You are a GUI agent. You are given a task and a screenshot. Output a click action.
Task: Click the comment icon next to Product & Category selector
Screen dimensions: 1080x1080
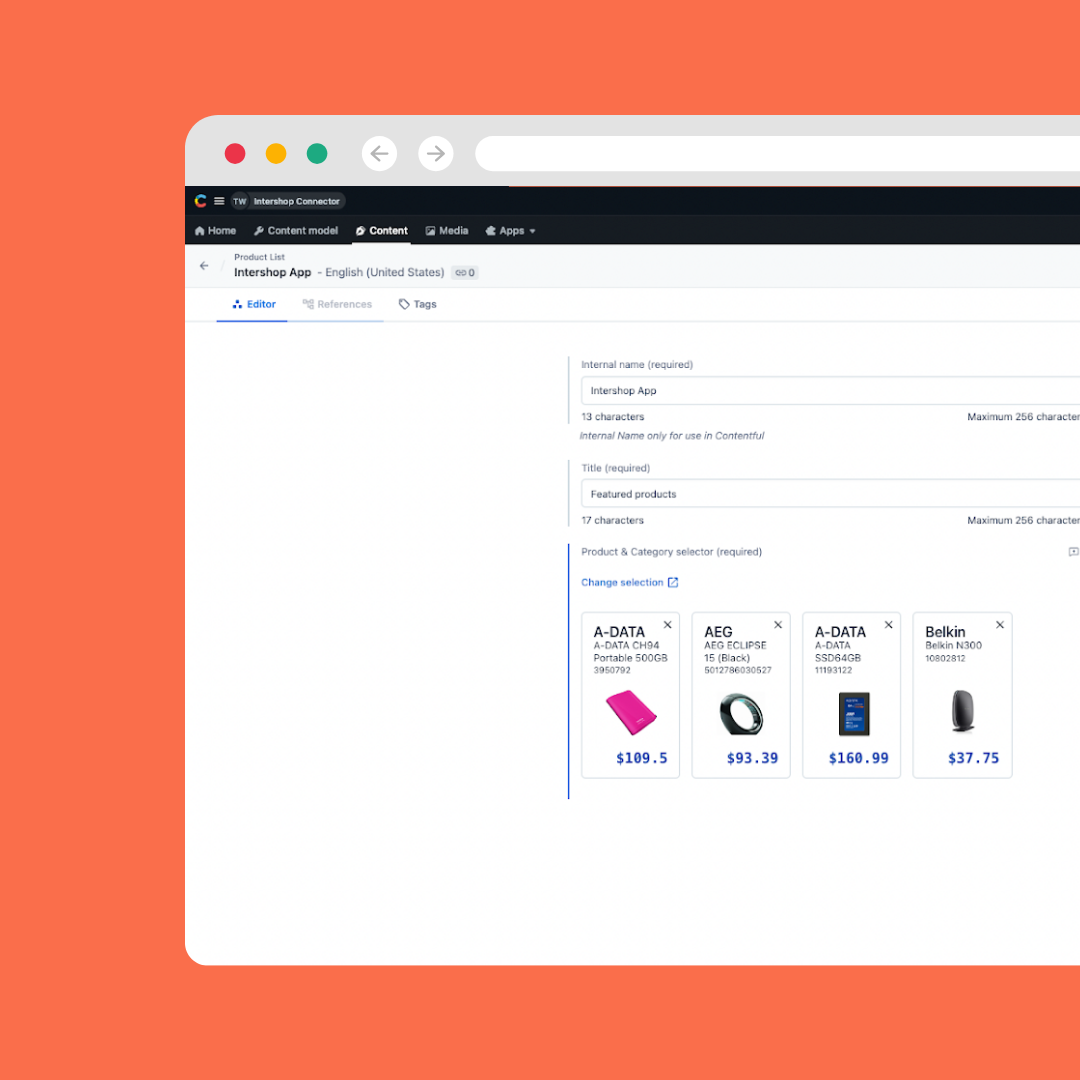1073,552
